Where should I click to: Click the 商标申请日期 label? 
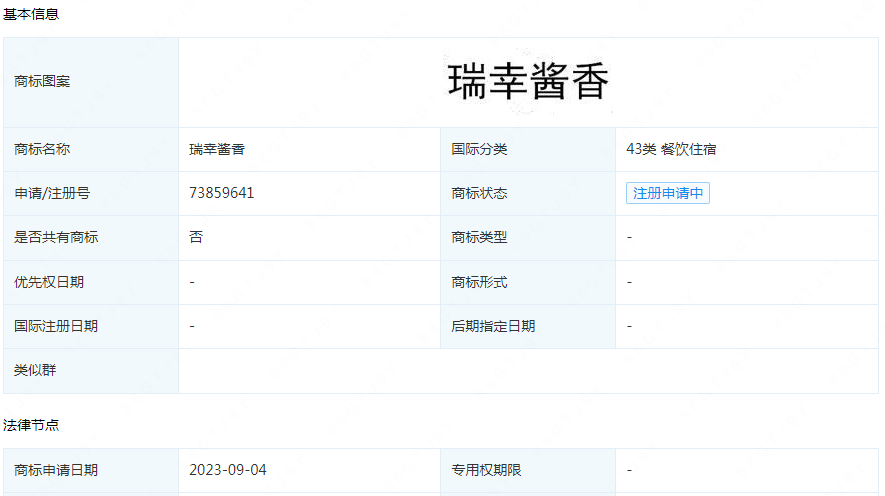click(x=56, y=470)
